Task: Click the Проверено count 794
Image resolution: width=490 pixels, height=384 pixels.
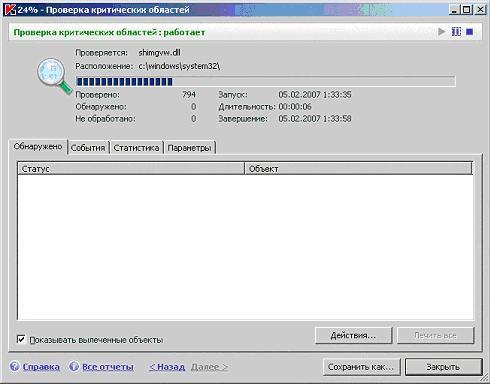Action: click(189, 95)
